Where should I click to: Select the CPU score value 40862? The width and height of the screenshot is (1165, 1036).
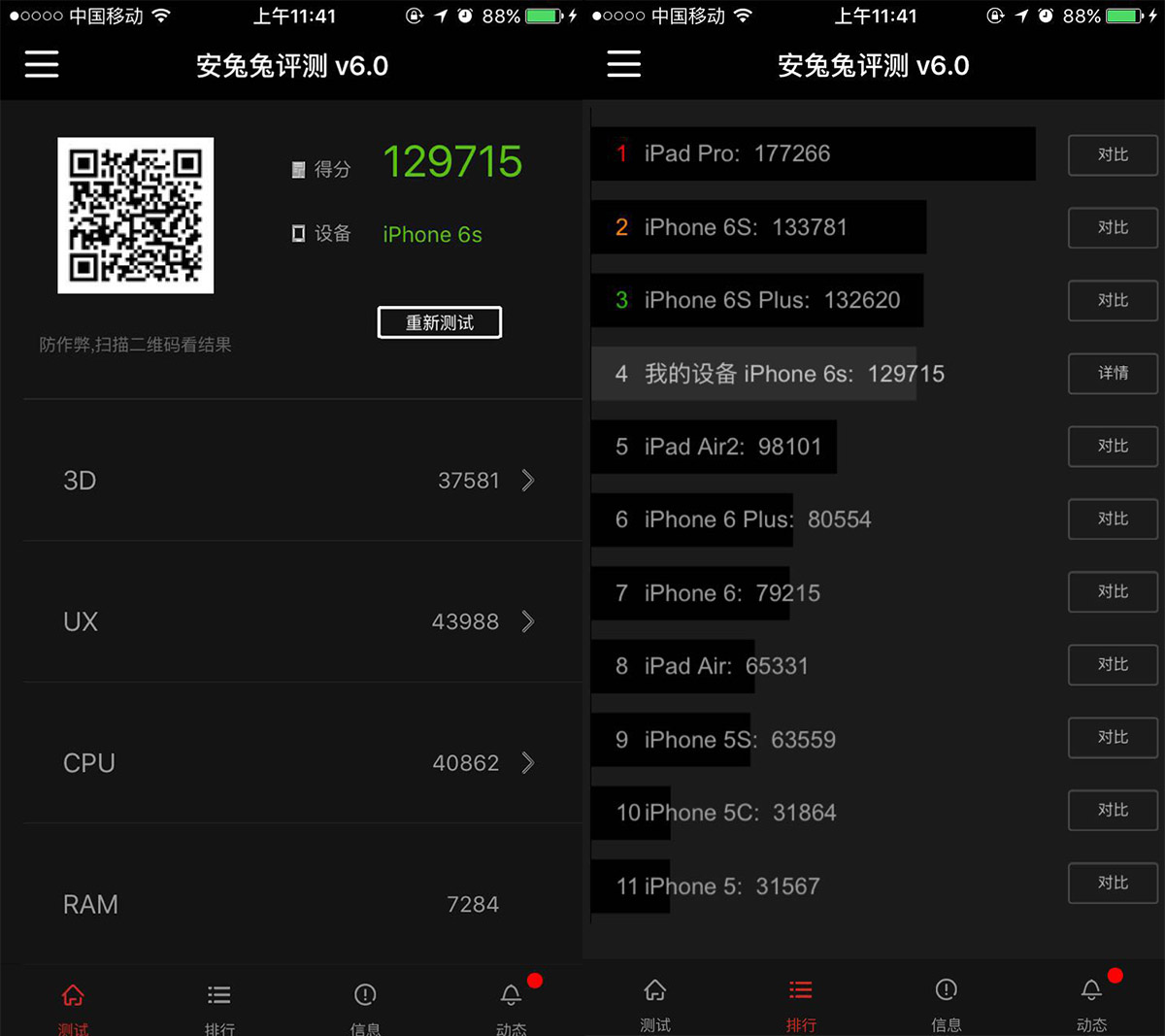coord(466,763)
